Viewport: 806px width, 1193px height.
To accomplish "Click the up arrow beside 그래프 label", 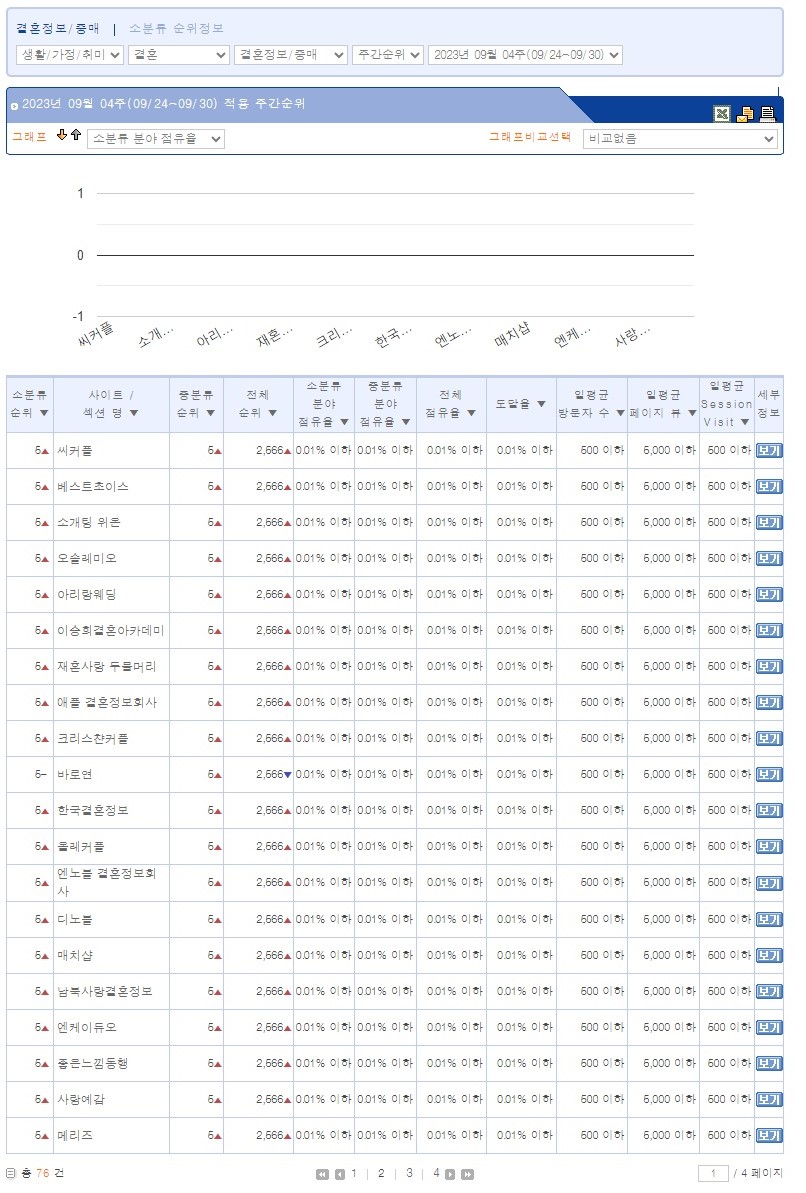I will (75, 135).
